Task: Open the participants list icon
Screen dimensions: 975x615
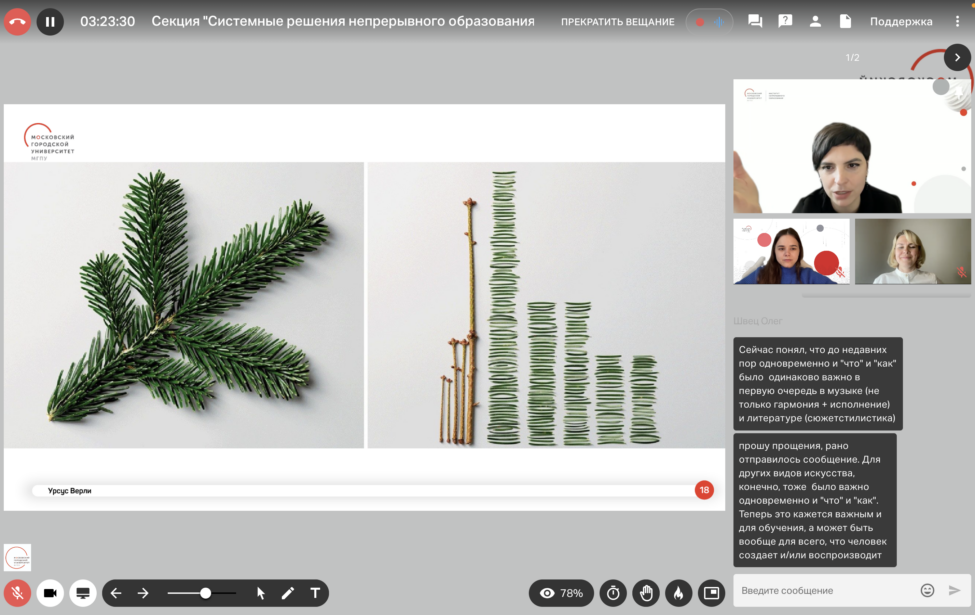Action: pyautogui.click(x=815, y=21)
